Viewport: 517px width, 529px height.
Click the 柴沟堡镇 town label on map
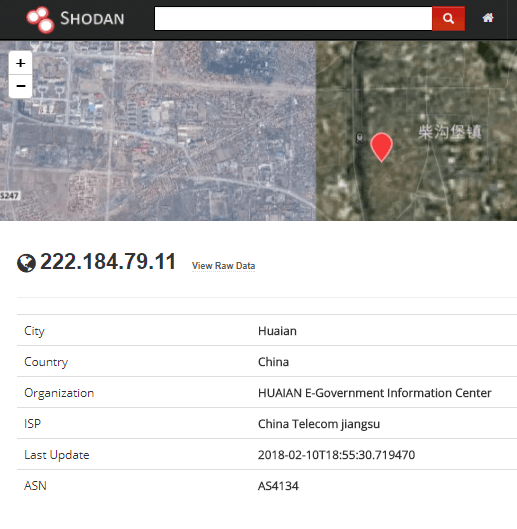(450, 132)
